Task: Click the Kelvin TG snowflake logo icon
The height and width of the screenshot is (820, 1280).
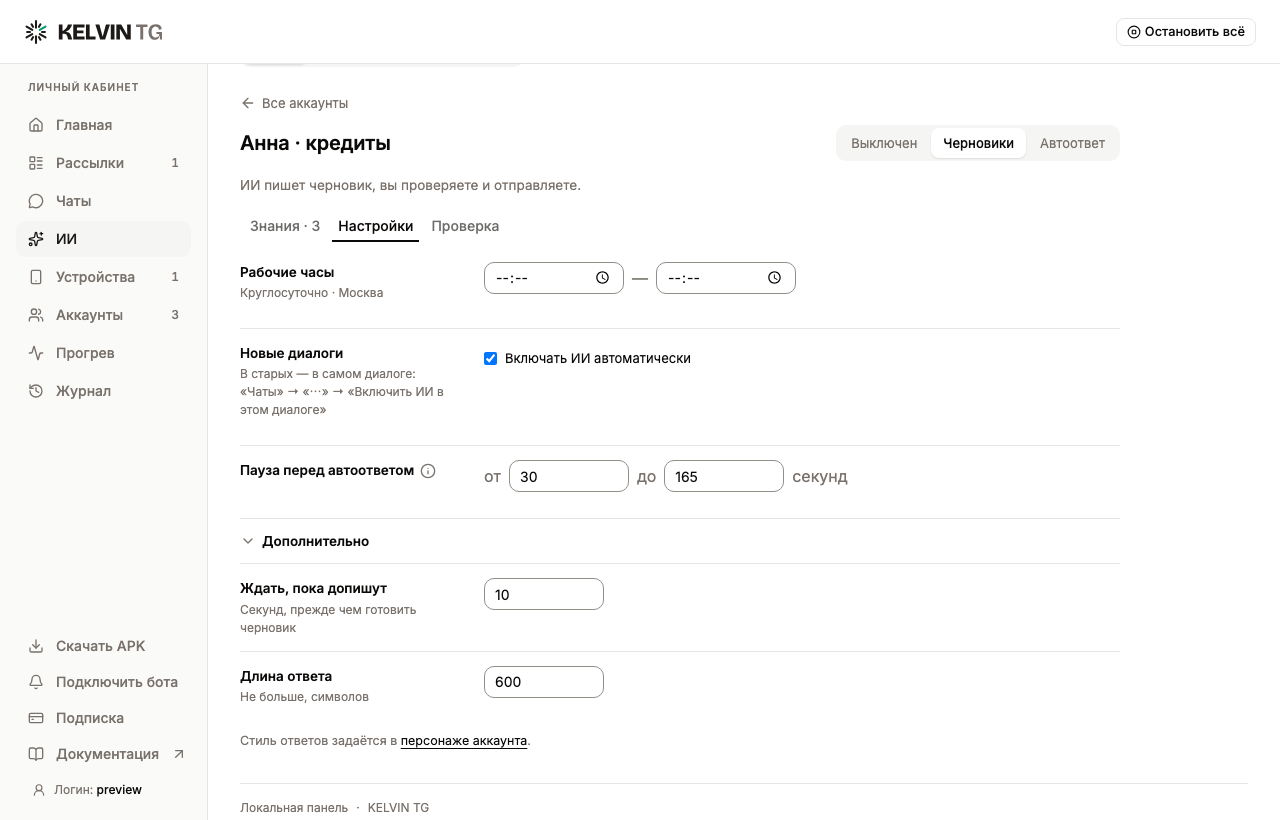Action: 36,32
